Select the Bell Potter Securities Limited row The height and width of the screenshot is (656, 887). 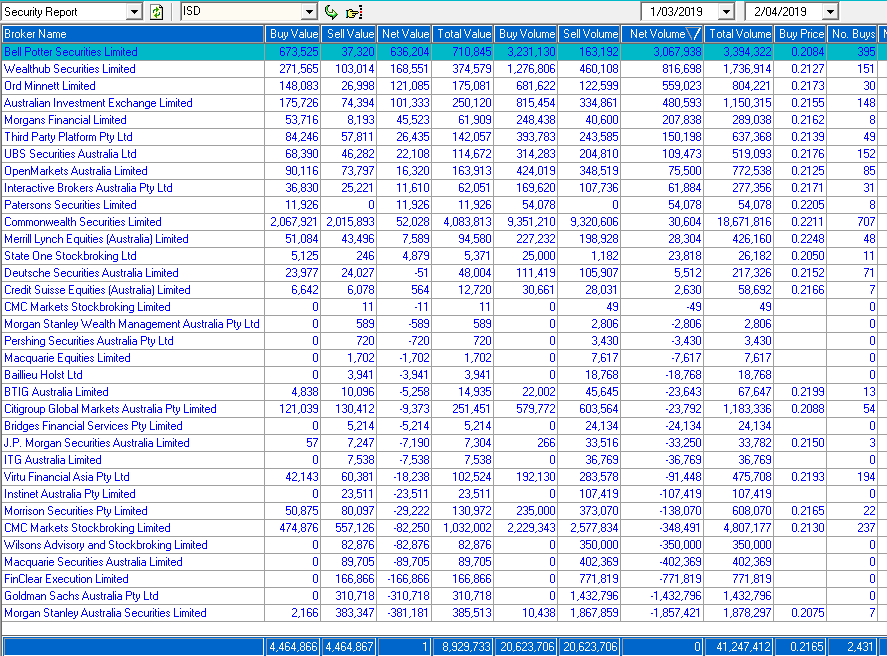click(x=444, y=52)
